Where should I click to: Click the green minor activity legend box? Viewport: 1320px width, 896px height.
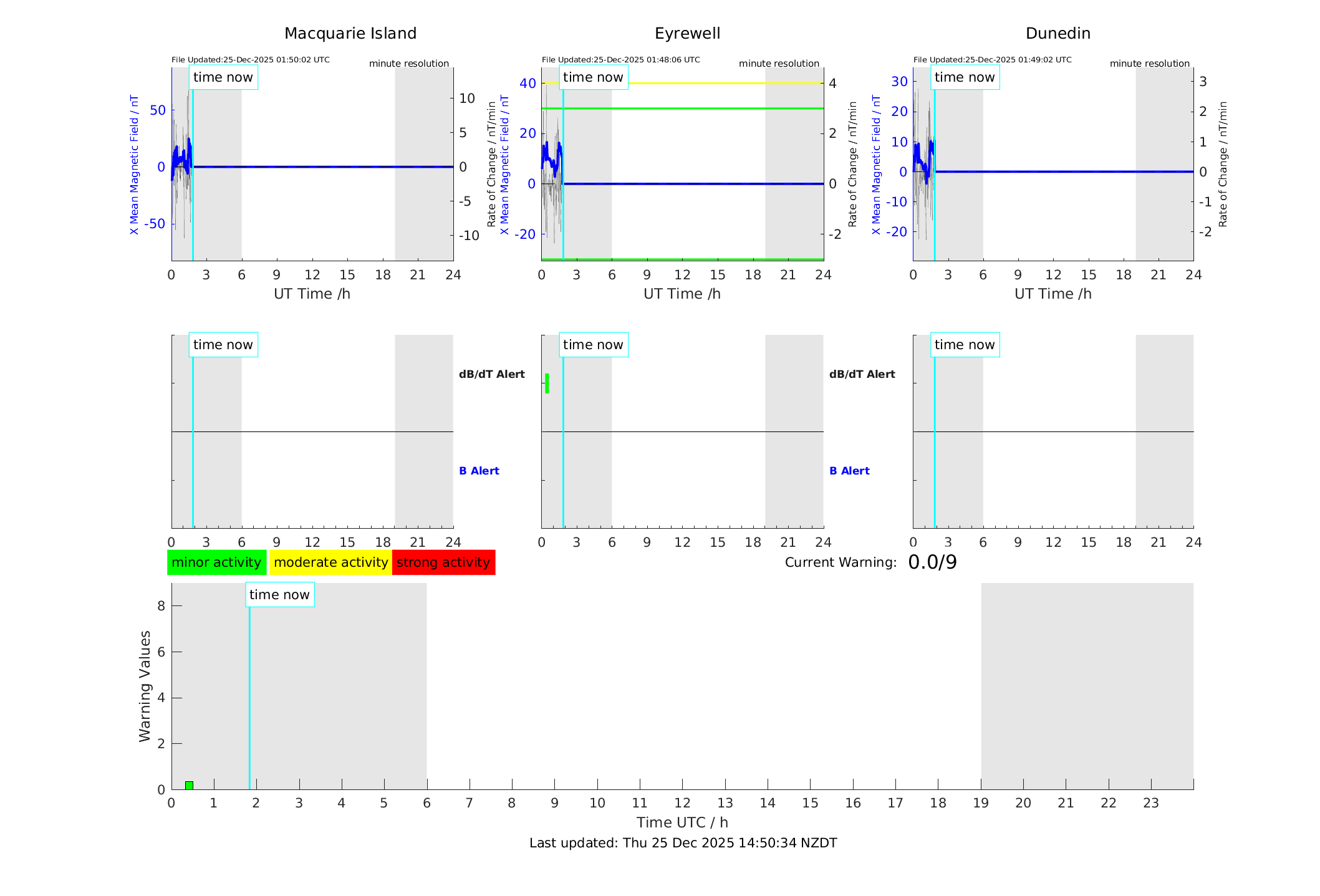click(x=216, y=562)
